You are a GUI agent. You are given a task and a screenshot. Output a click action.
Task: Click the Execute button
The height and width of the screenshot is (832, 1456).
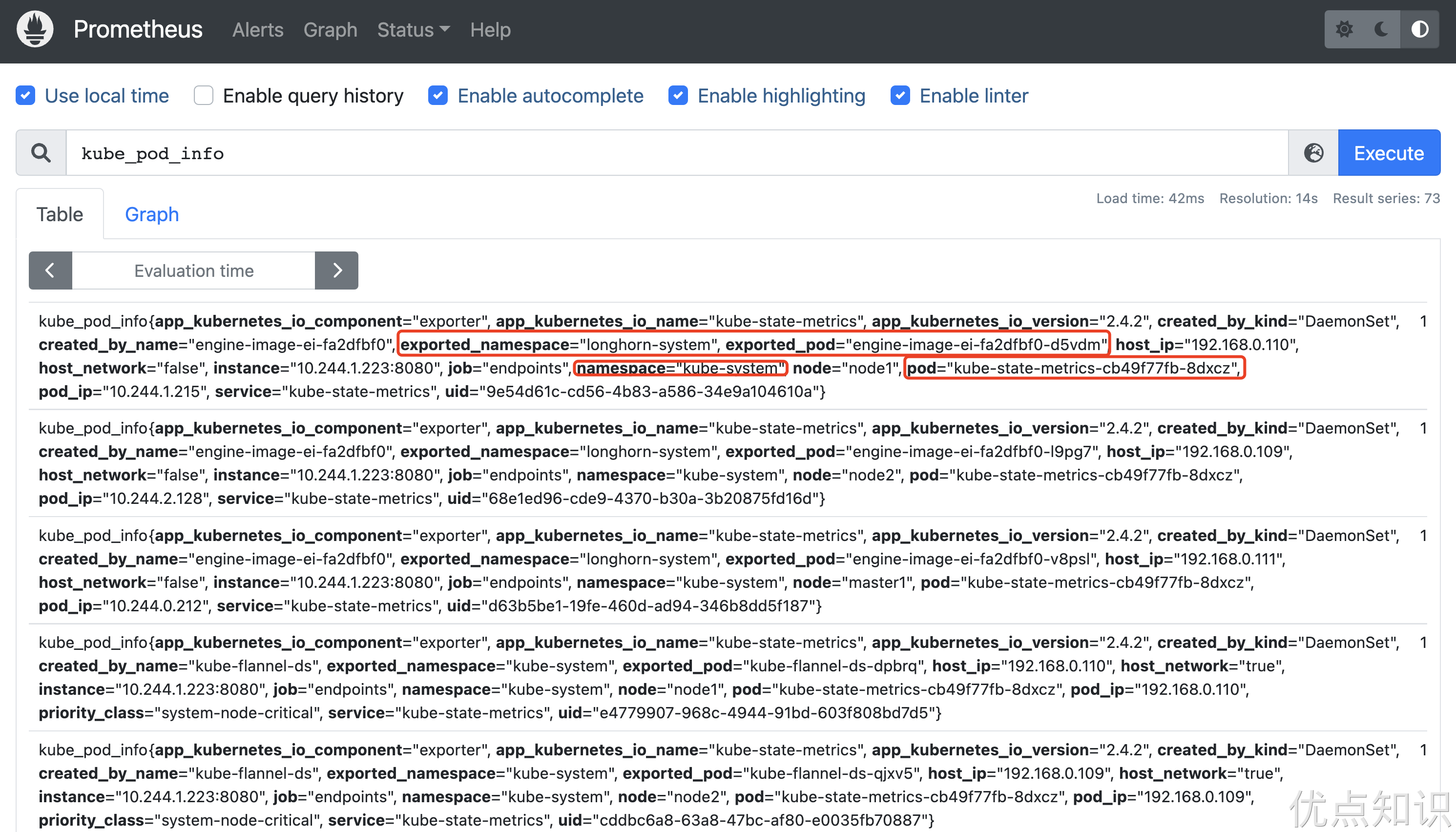1389,152
